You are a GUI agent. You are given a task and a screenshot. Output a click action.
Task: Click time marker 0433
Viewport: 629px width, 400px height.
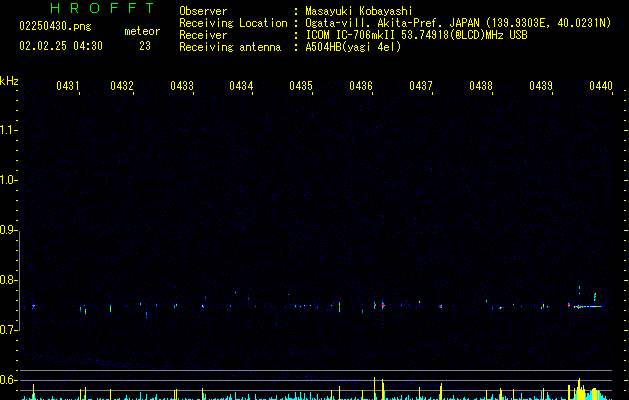pyautogui.click(x=182, y=85)
